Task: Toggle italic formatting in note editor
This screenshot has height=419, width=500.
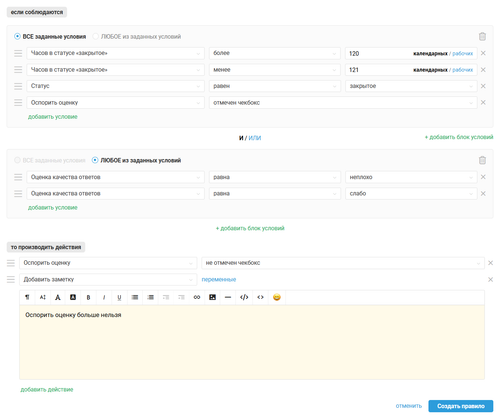Action: 104,297
